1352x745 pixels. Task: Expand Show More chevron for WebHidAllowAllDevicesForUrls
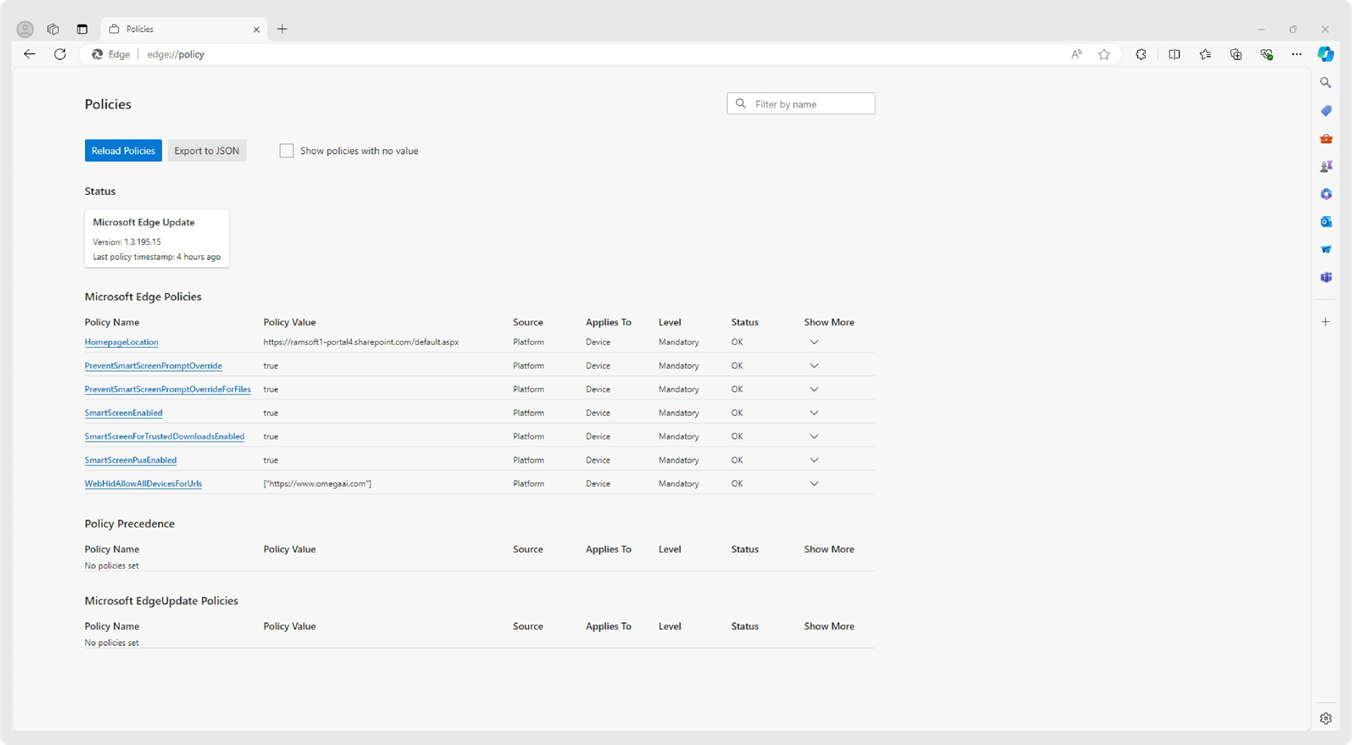[814, 484]
